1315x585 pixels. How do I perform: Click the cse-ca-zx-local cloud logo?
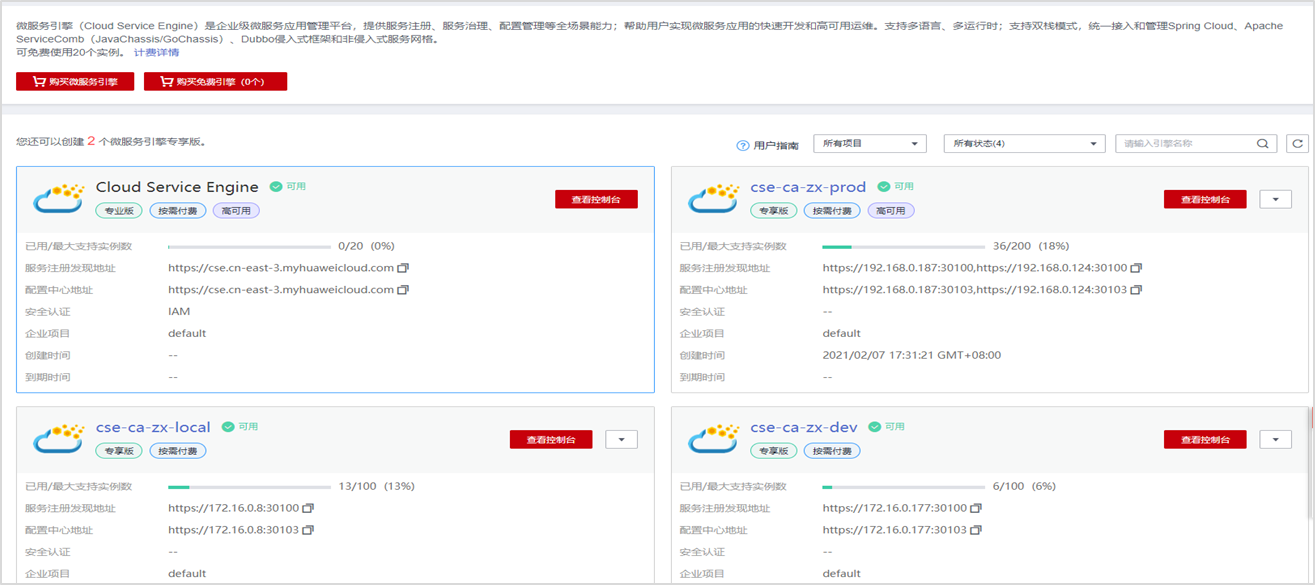click(59, 438)
